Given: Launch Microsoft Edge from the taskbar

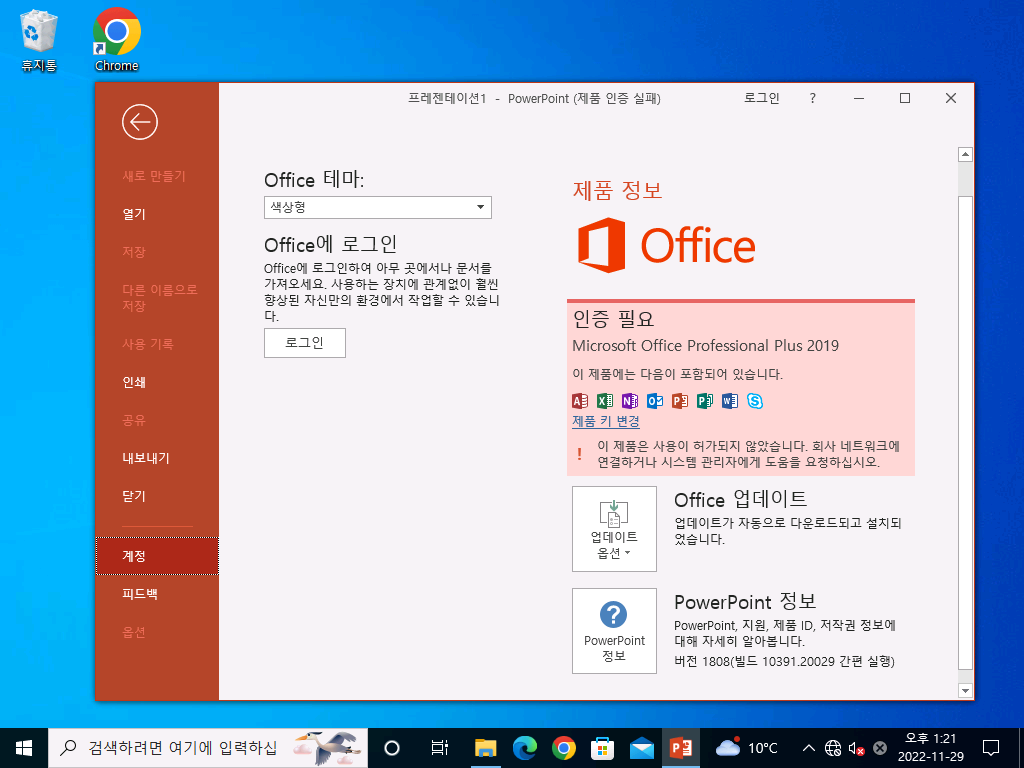Looking at the screenshot, I should tap(524, 748).
